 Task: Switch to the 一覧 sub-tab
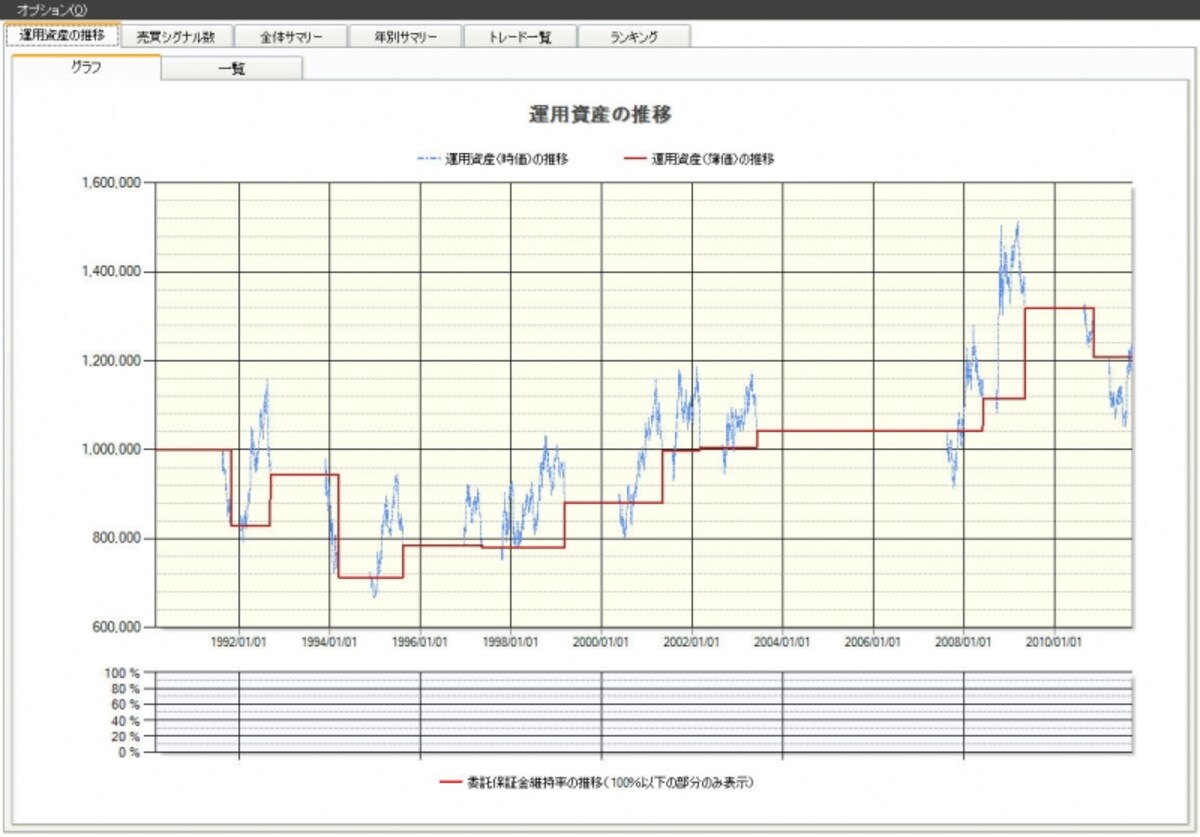click(232, 69)
